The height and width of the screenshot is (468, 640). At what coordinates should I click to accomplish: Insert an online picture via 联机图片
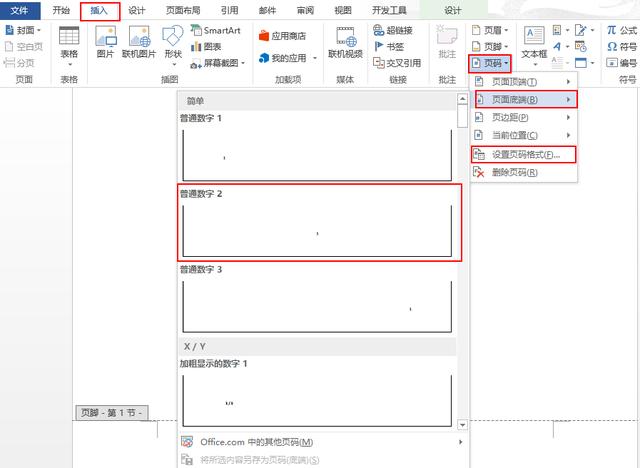(139, 42)
